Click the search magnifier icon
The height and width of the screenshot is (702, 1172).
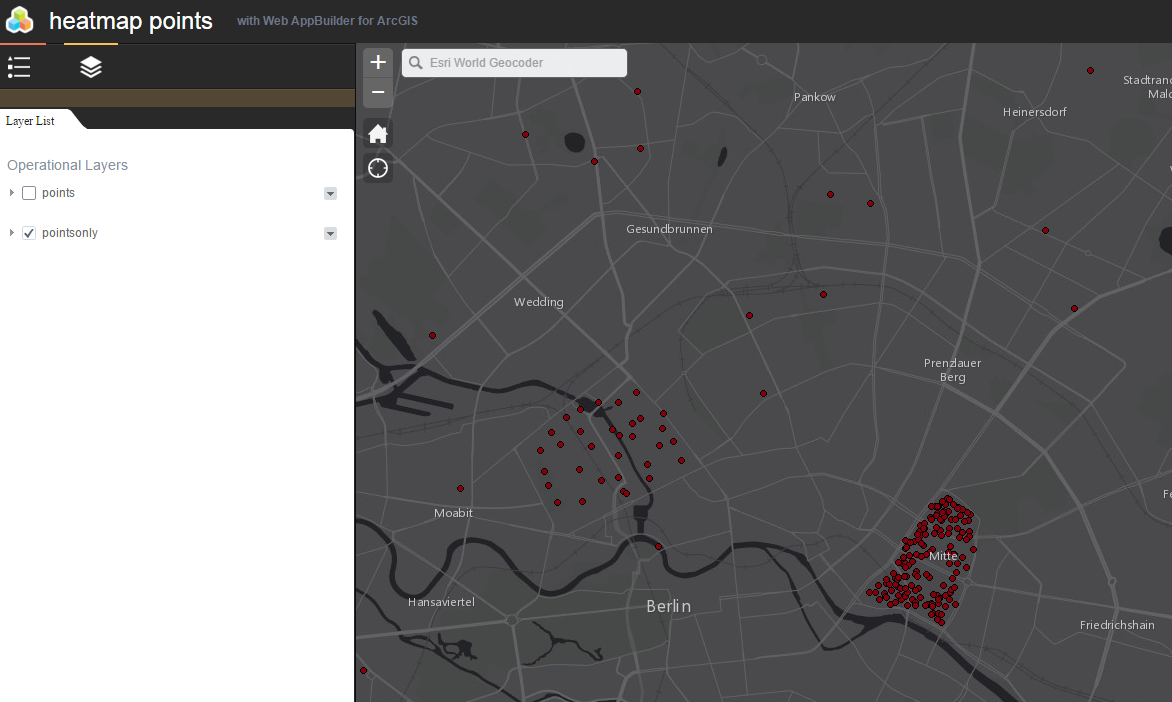(416, 63)
